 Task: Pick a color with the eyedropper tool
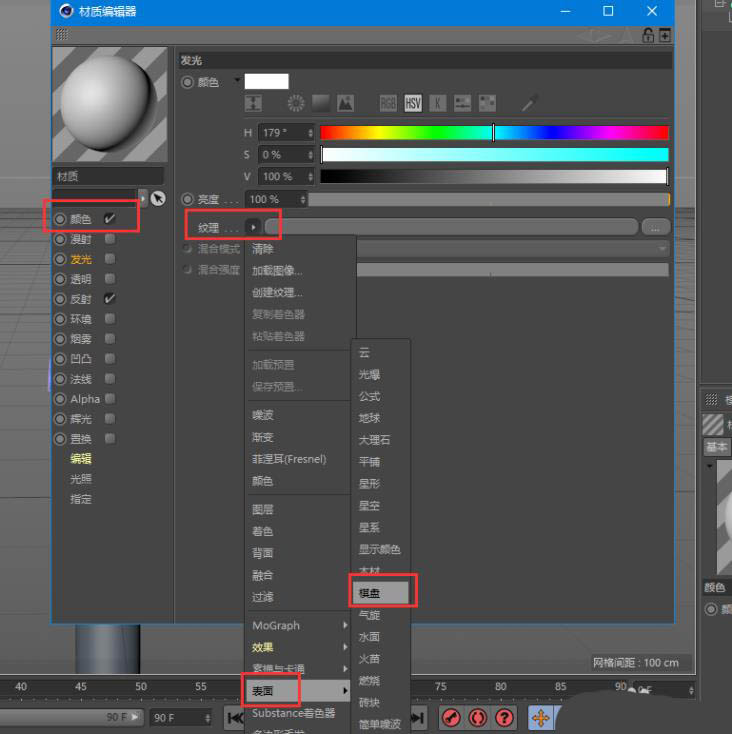coord(530,103)
